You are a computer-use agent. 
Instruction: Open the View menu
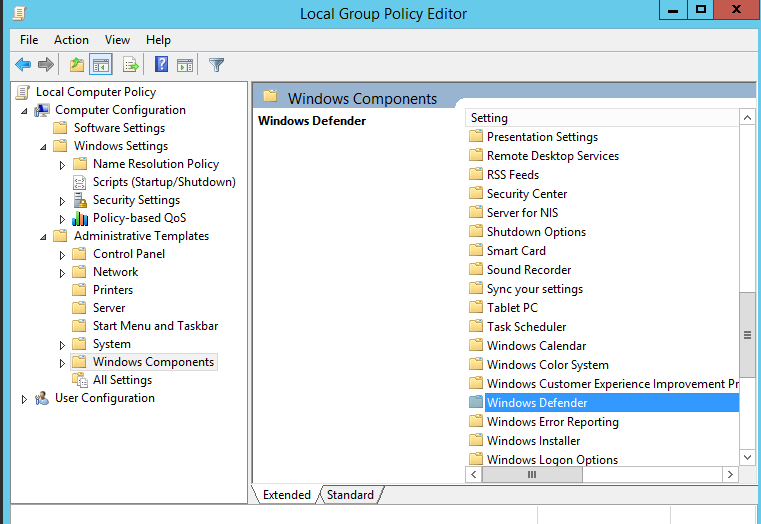pyautogui.click(x=117, y=40)
